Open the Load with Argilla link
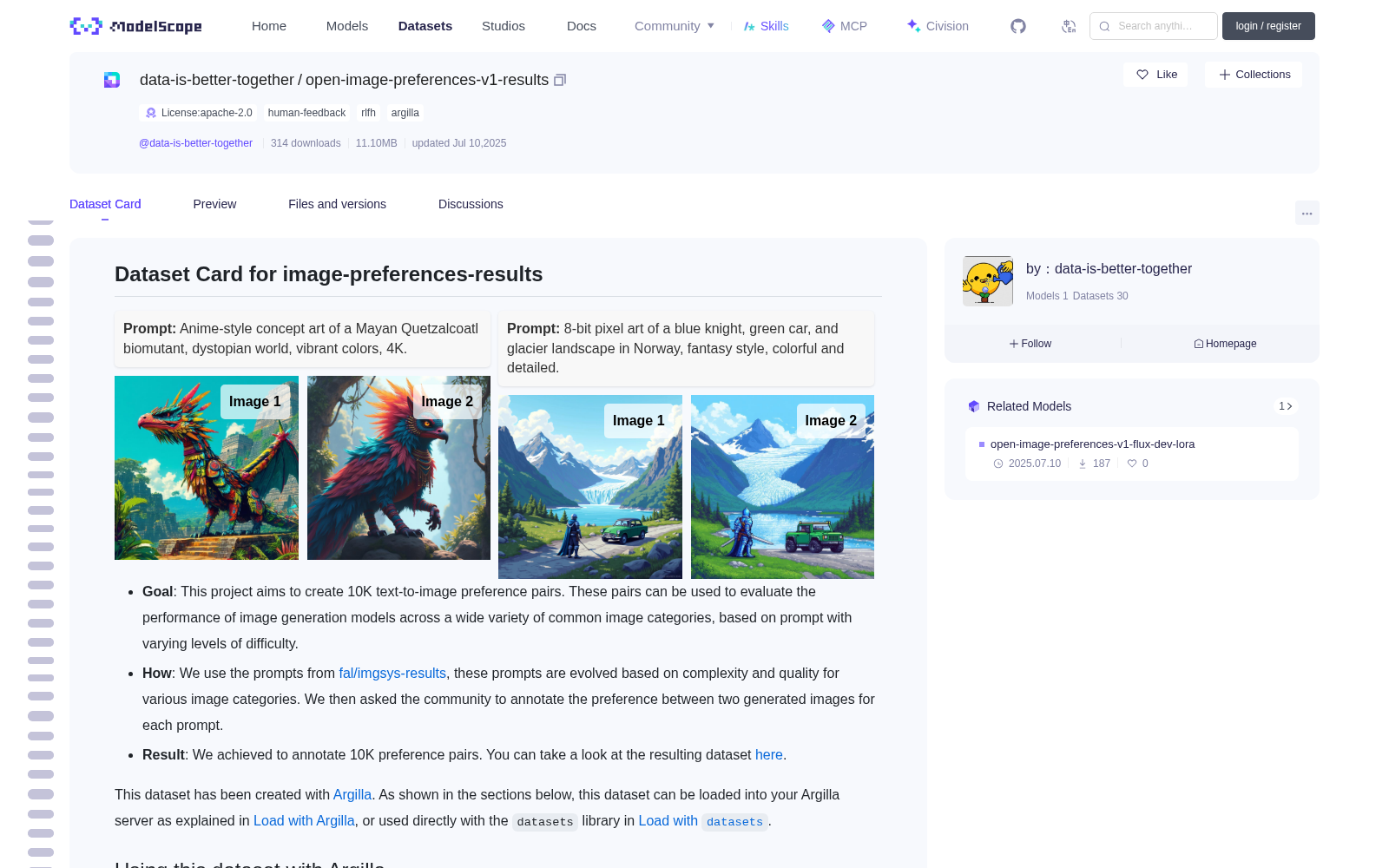The height and width of the screenshot is (868, 1389). (x=304, y=821)
